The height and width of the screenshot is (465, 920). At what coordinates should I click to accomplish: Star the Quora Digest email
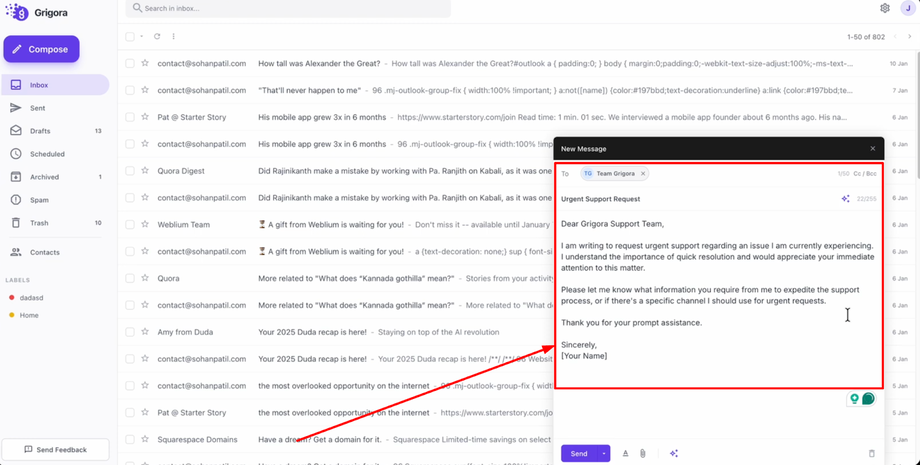click(145, 171)
